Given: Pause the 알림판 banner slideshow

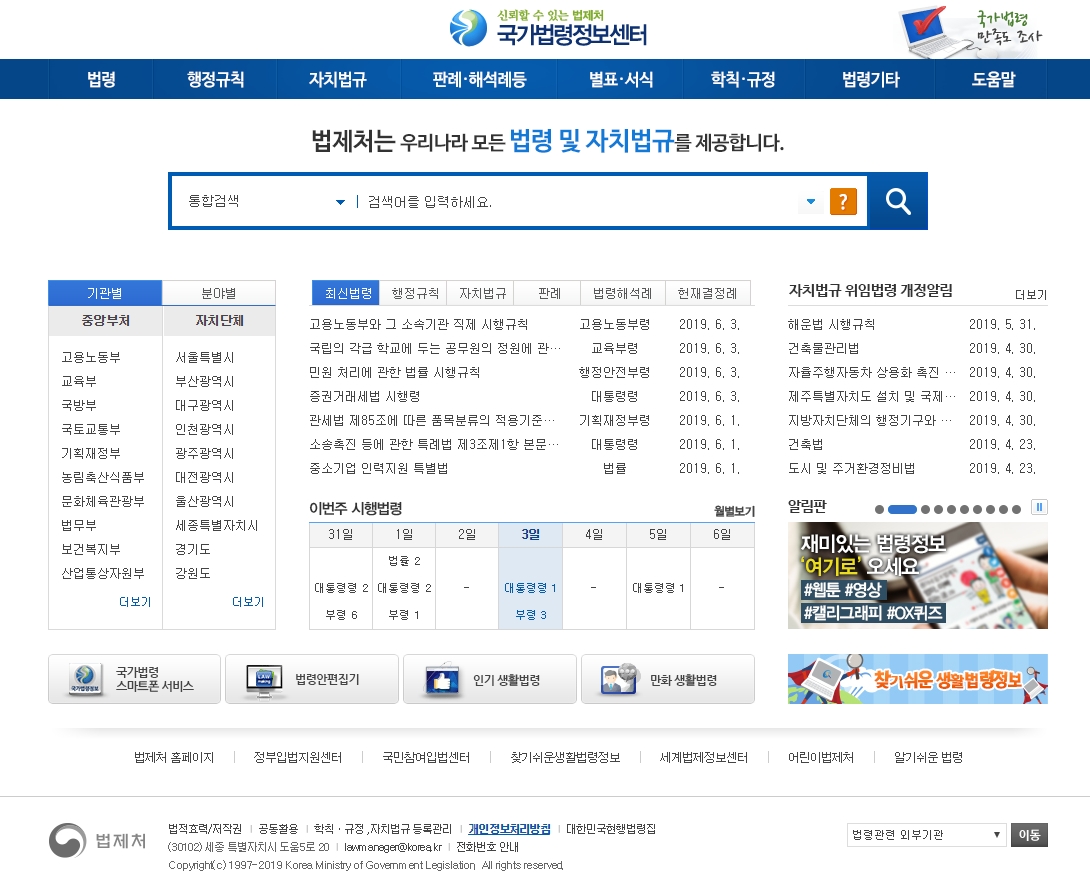Looking at the screenshot, I should tap(1040, 508).
